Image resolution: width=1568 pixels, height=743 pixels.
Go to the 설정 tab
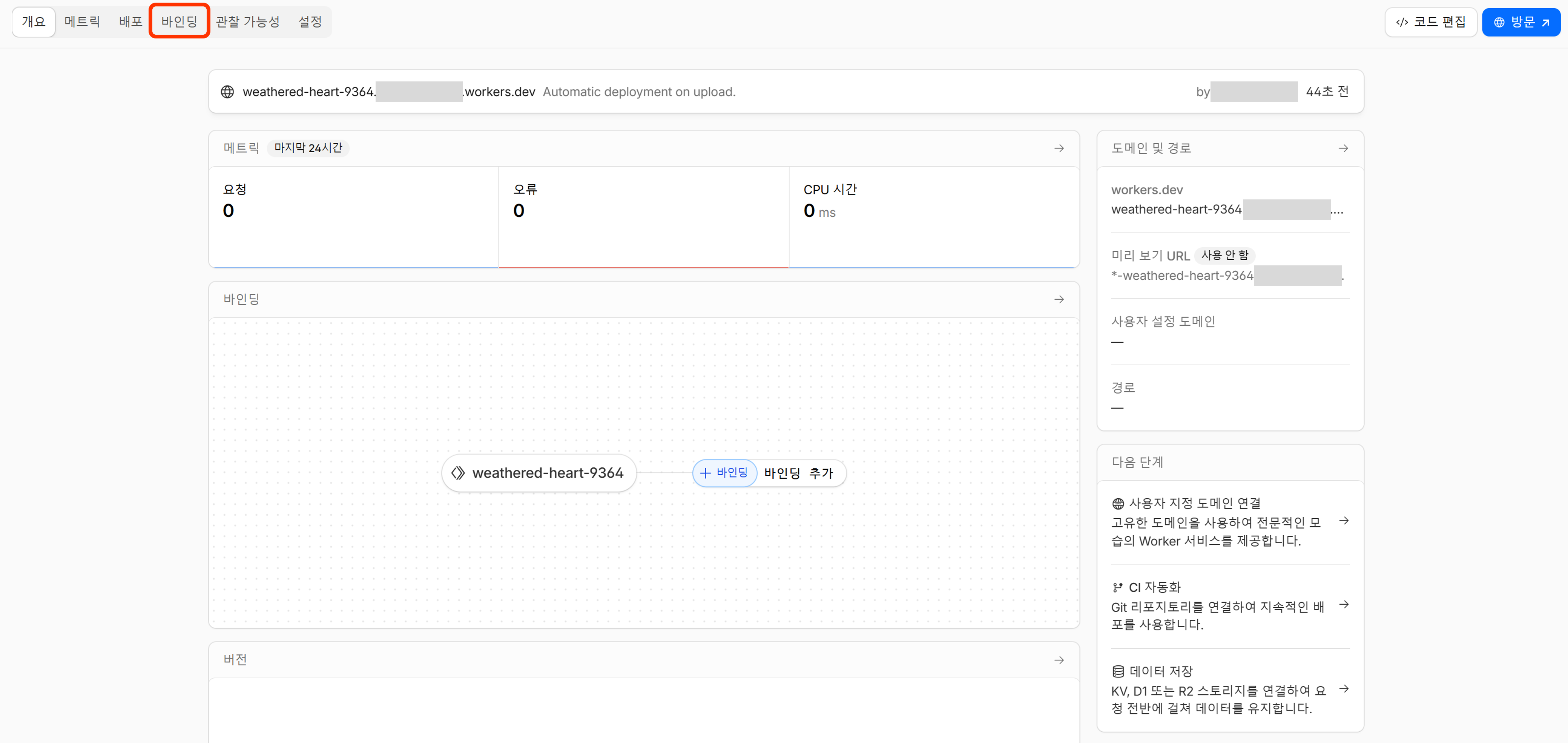pos(310,22)
